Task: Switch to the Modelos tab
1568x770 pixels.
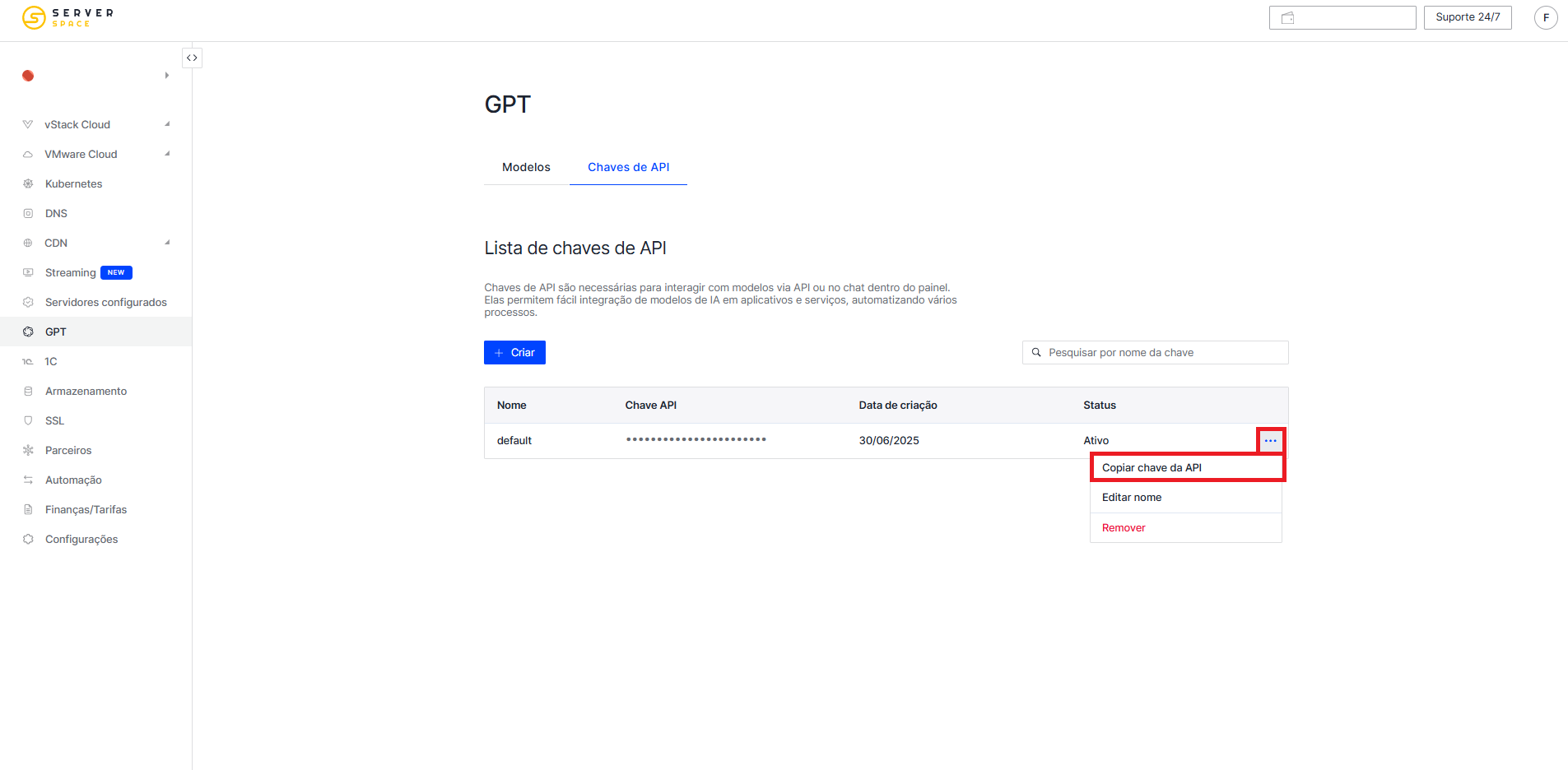Action: 526,167
